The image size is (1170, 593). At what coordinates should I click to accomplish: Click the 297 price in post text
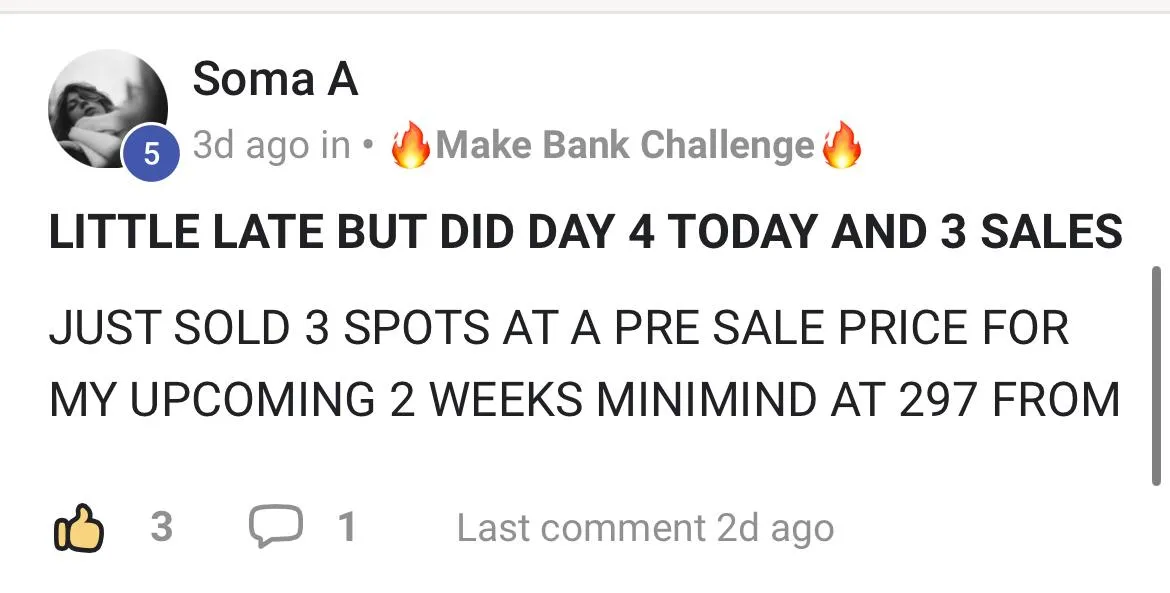click(936, 400)
